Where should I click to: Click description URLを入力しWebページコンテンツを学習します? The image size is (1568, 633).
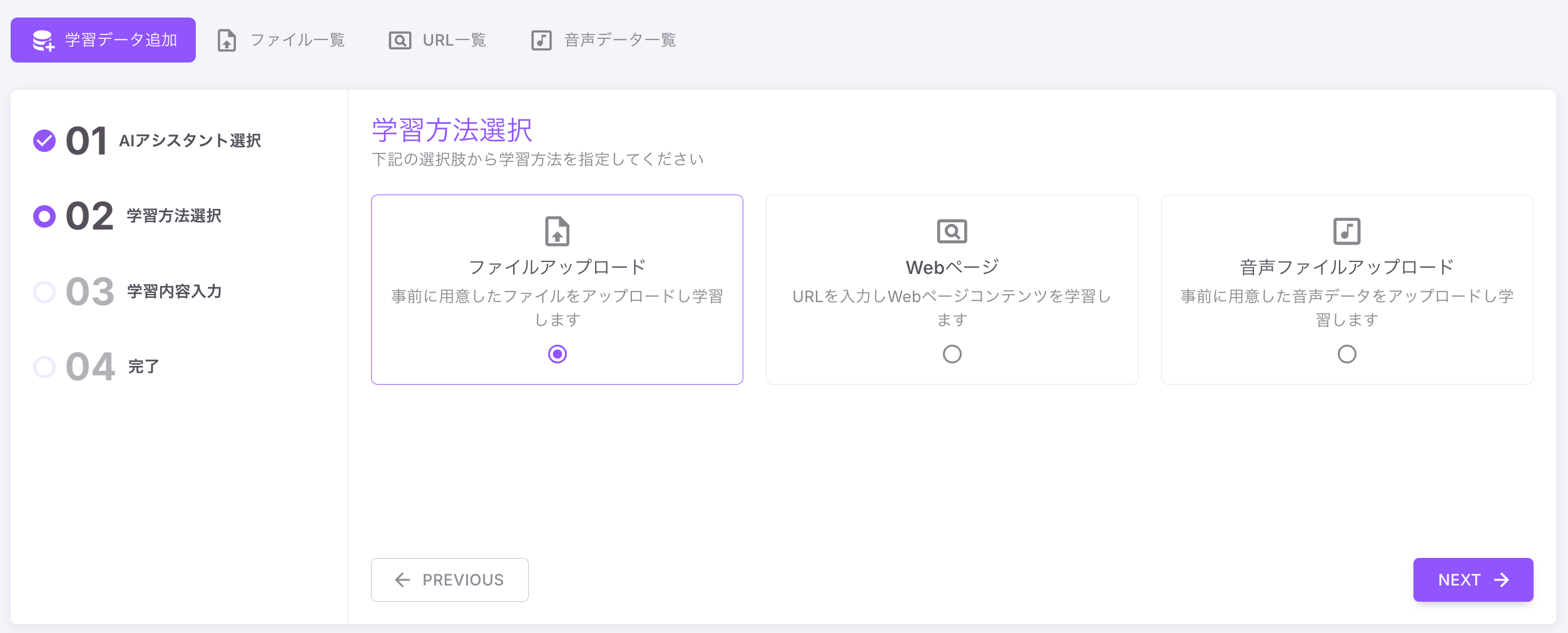tap(952, 308)
